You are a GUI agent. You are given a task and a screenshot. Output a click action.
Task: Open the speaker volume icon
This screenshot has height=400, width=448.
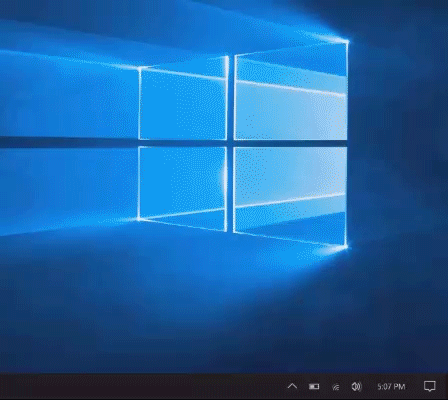click(356, 386)
